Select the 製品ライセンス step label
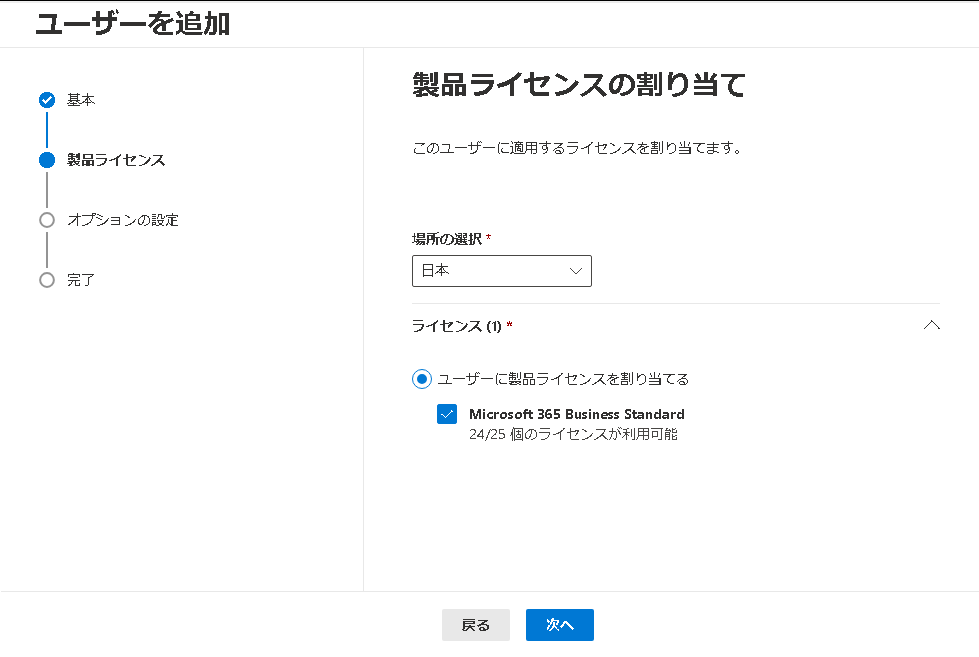 (116, 160)
